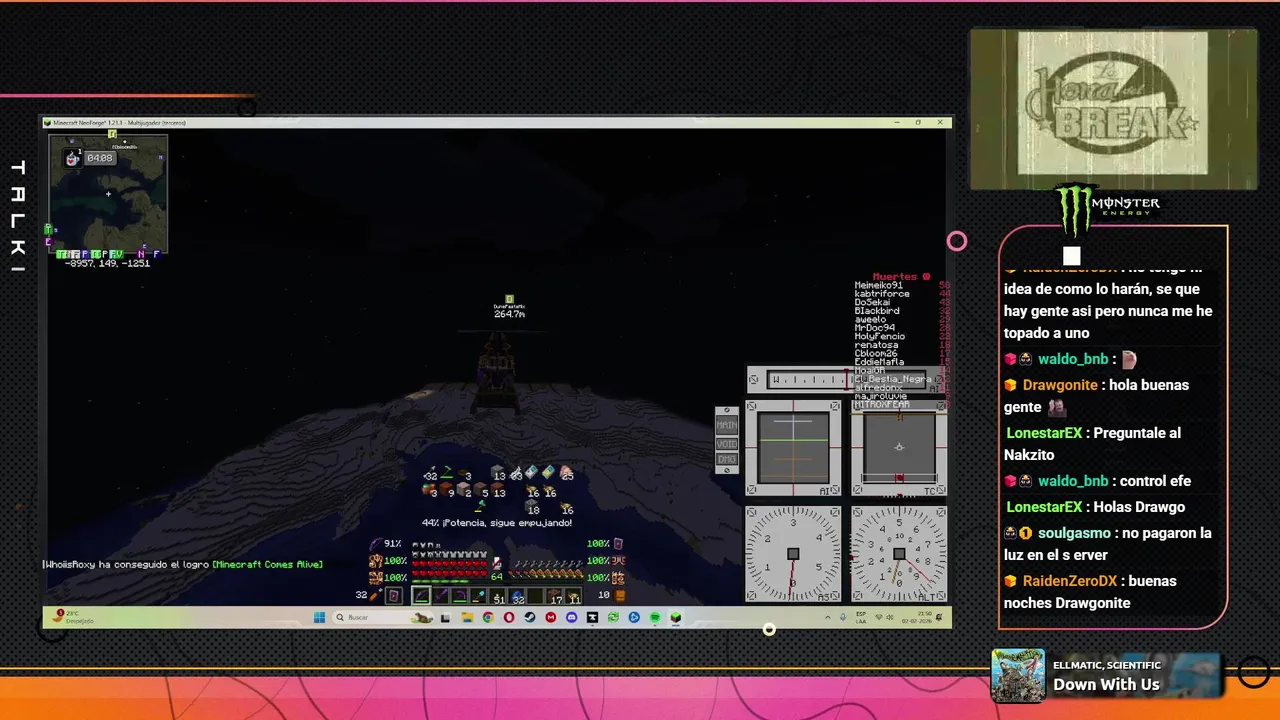Click the network Wi-Fi tray icon
This screenshot has width=1280, height=720.
pos(879,617)
